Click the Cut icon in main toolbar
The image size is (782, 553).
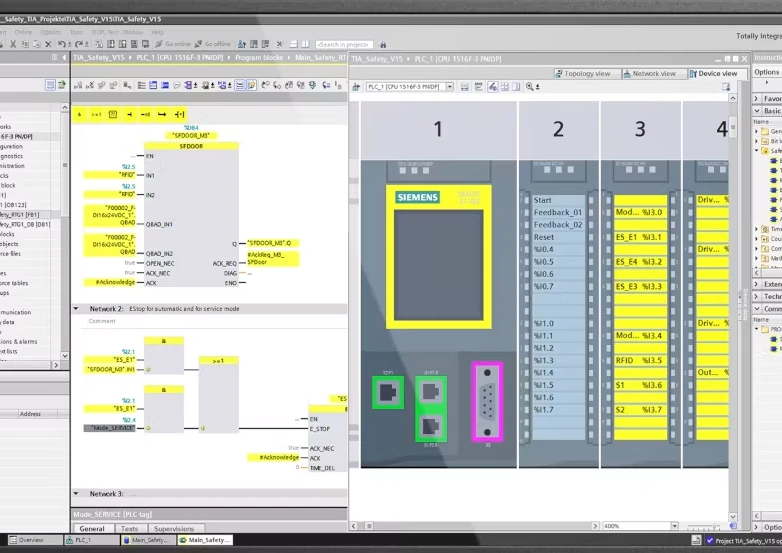click(13, 44)
